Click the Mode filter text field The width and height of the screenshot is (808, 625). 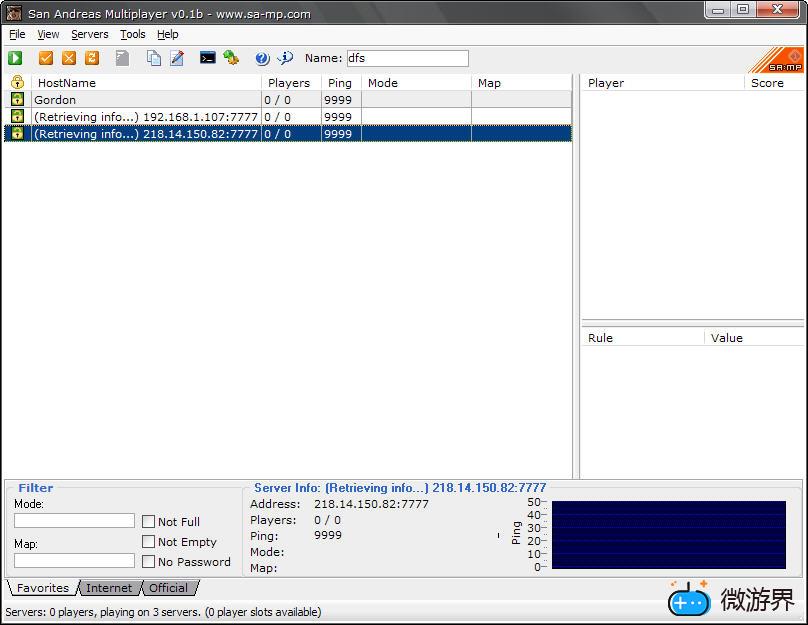pos(74,520)
